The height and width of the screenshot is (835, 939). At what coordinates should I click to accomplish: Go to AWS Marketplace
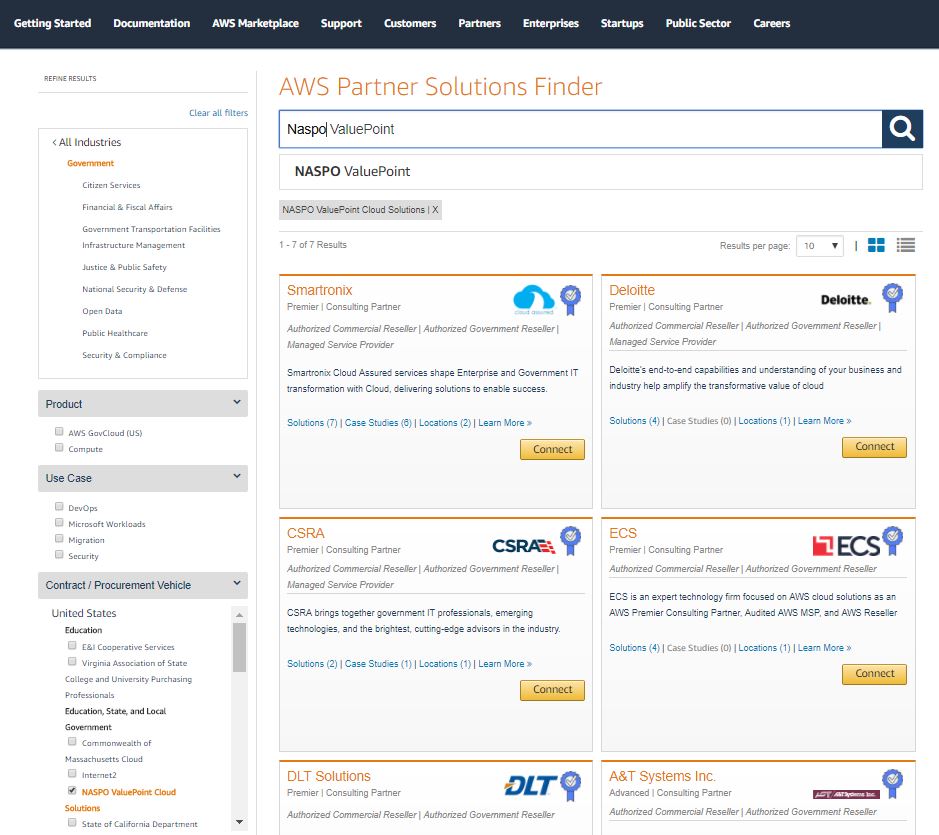click(x=256, y=23)
